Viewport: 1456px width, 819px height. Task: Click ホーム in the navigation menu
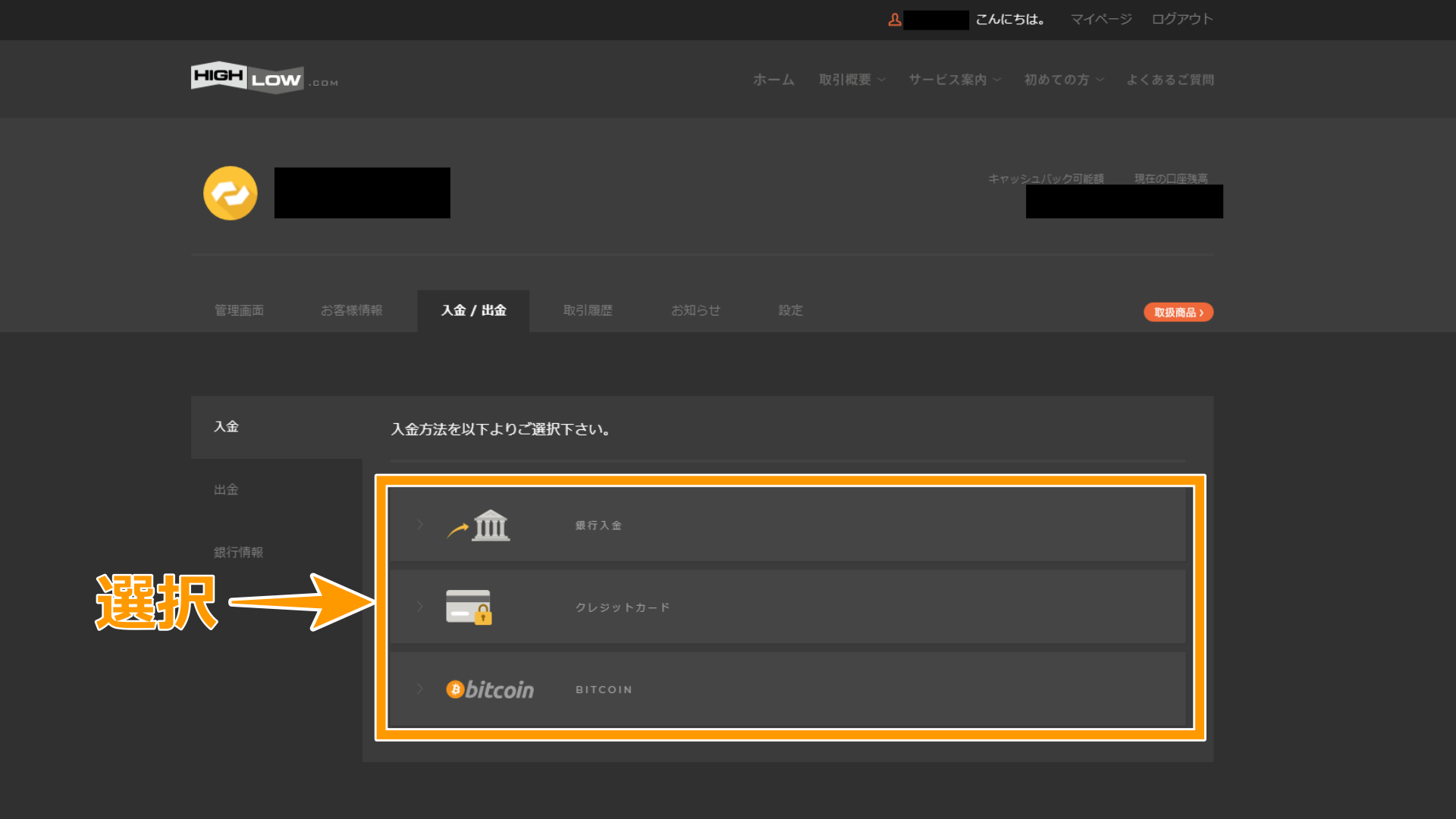point(773,79)
